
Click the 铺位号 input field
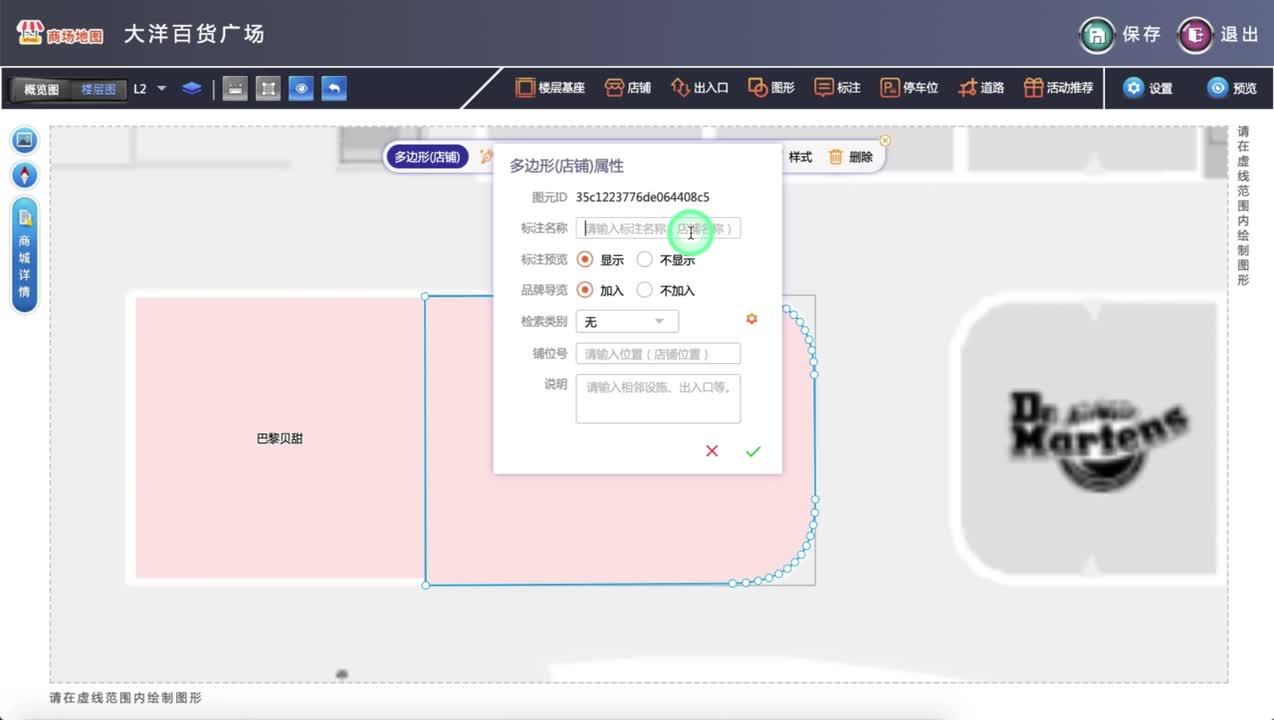[658, 354]
